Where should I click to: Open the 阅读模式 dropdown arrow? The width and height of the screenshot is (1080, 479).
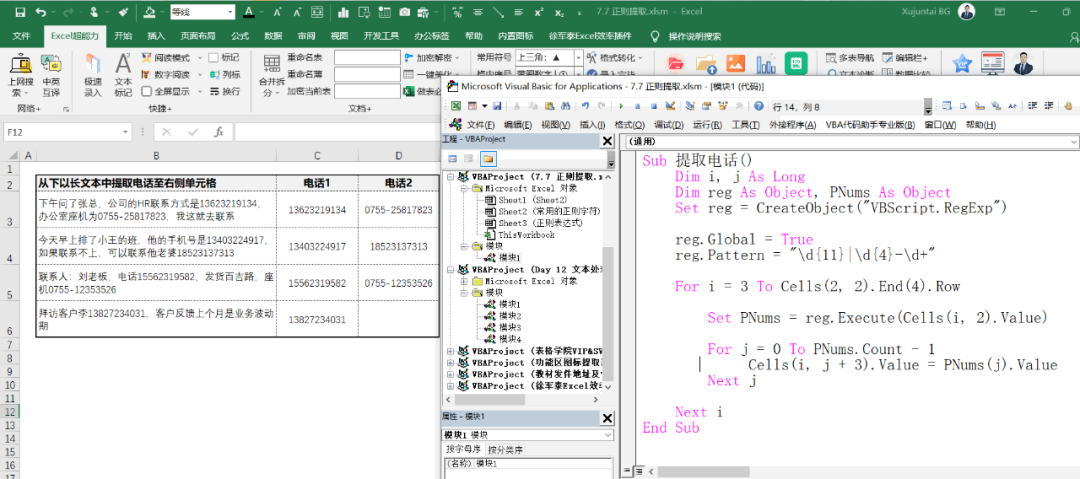(x=200, y=58)
